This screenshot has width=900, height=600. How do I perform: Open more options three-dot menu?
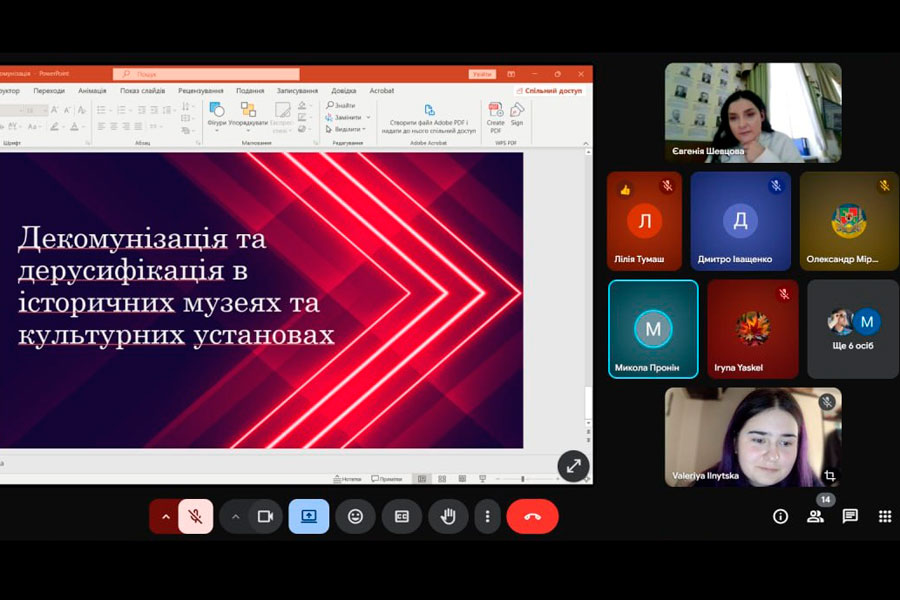pos(487,517)
